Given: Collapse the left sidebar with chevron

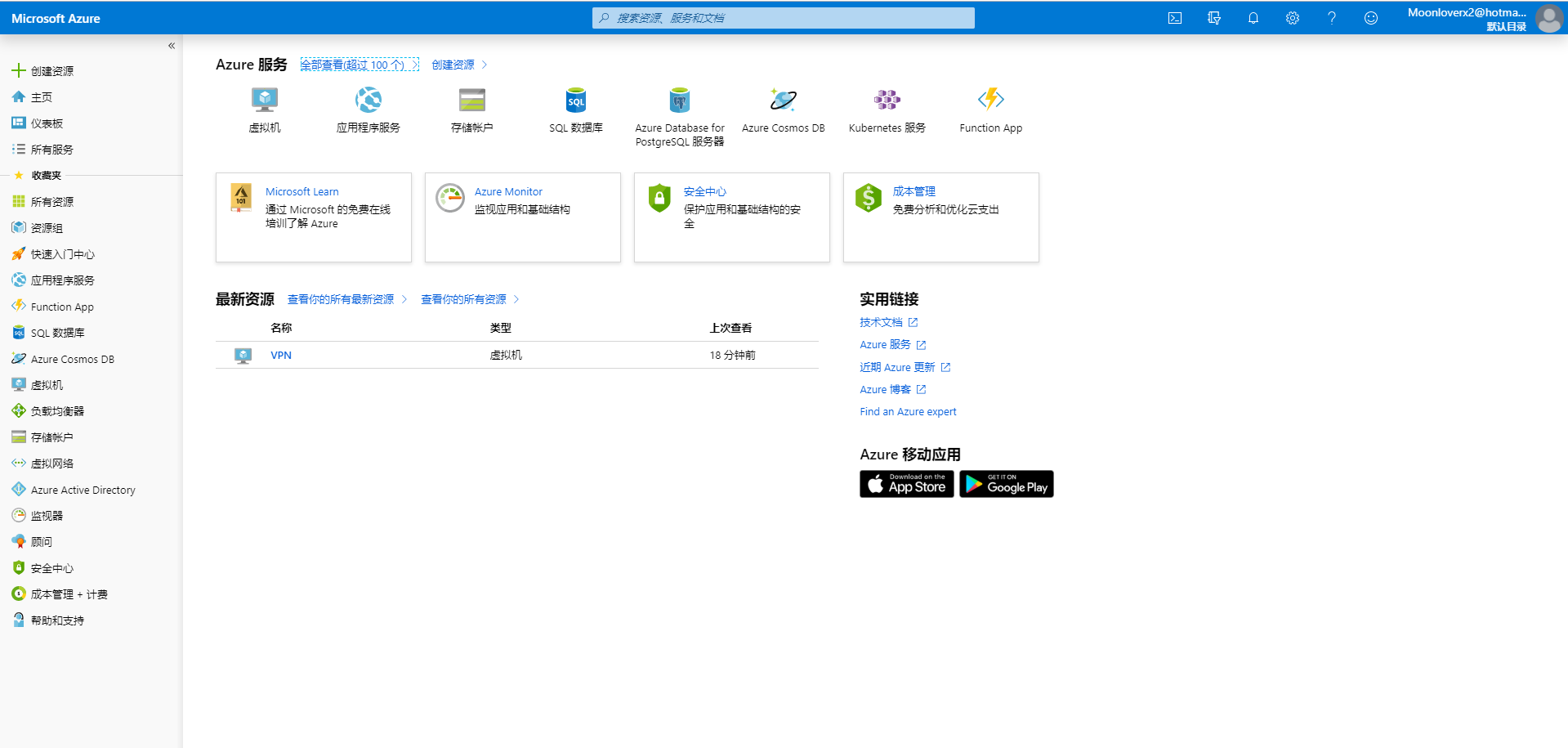Looking at the screenshot, I should pos(172,46).
